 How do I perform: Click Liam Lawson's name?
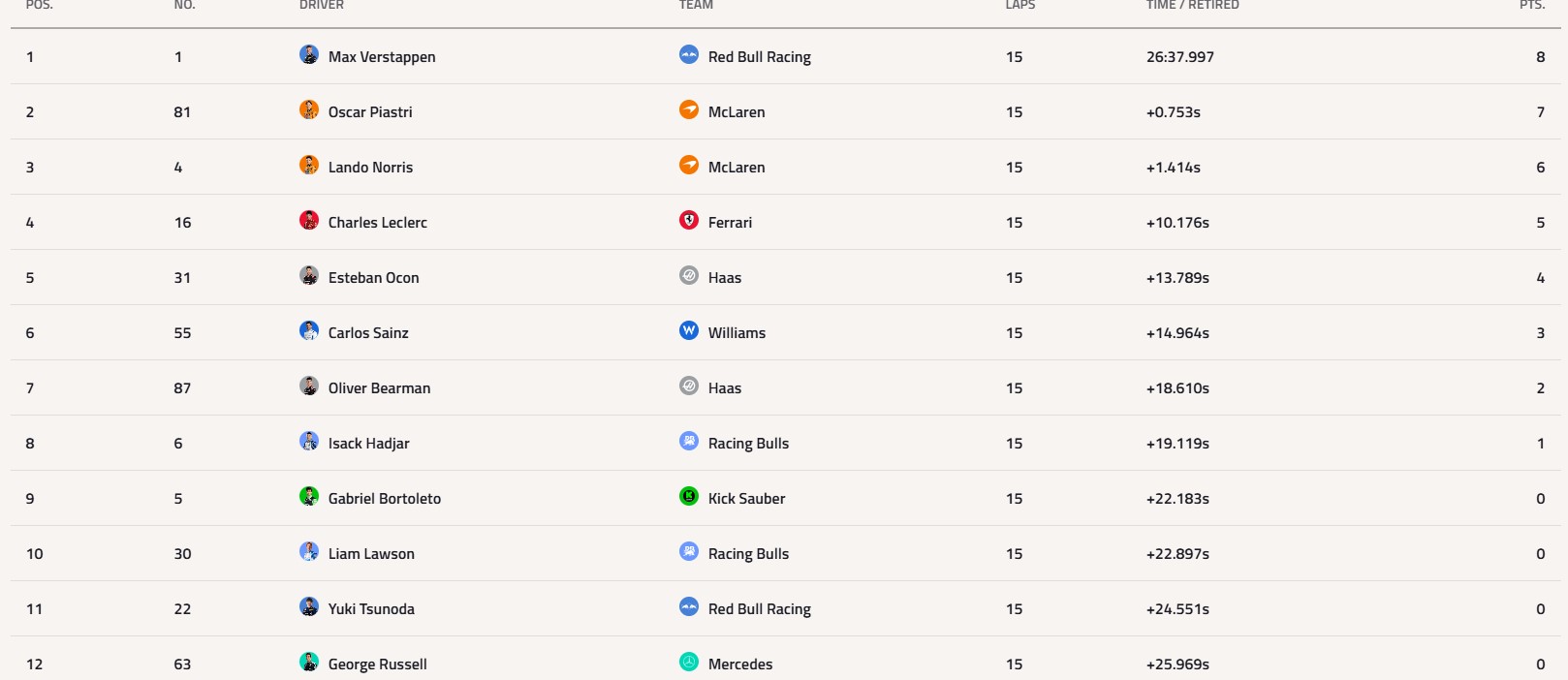[371, 554]
